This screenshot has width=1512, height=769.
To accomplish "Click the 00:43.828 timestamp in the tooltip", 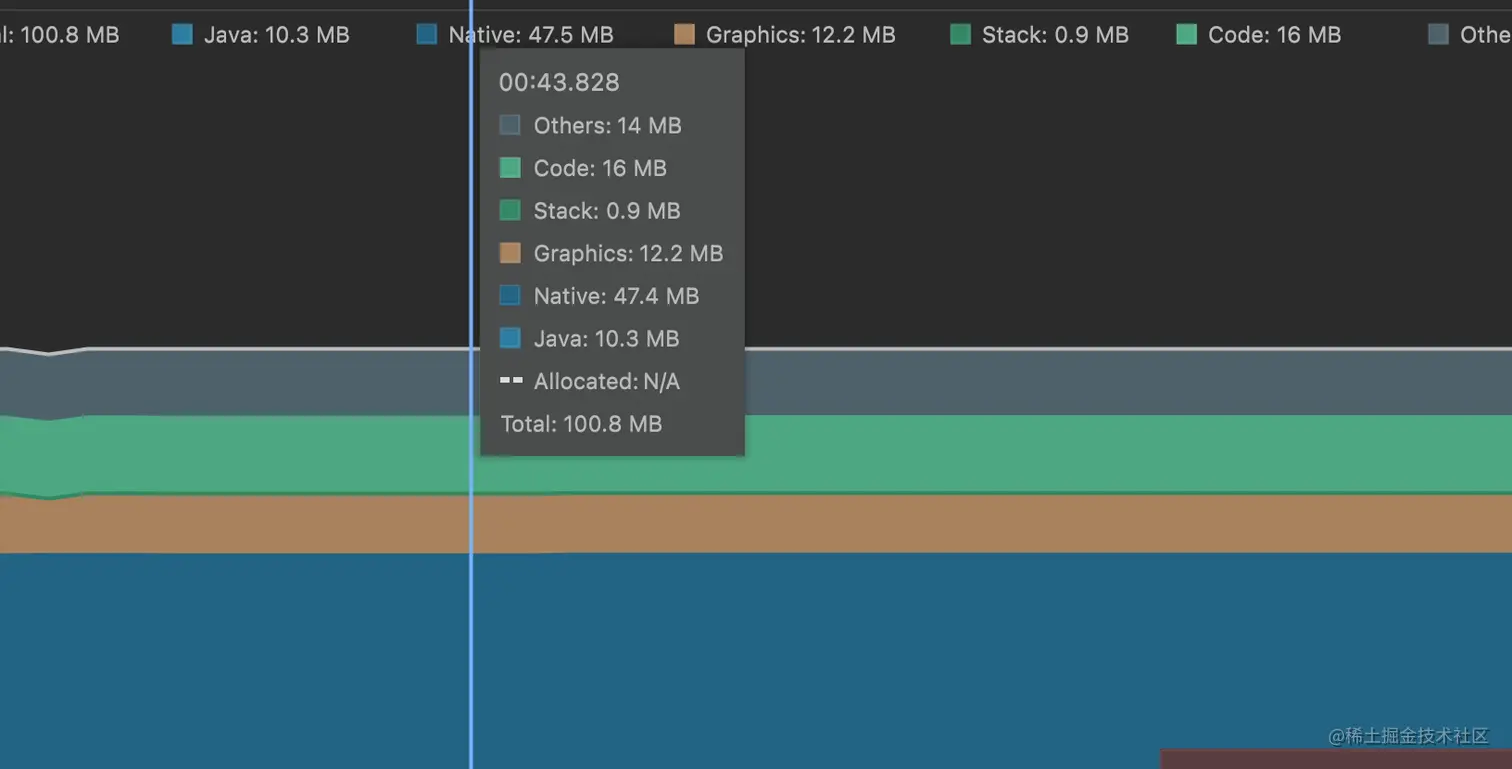I will (x=559, y=82).
